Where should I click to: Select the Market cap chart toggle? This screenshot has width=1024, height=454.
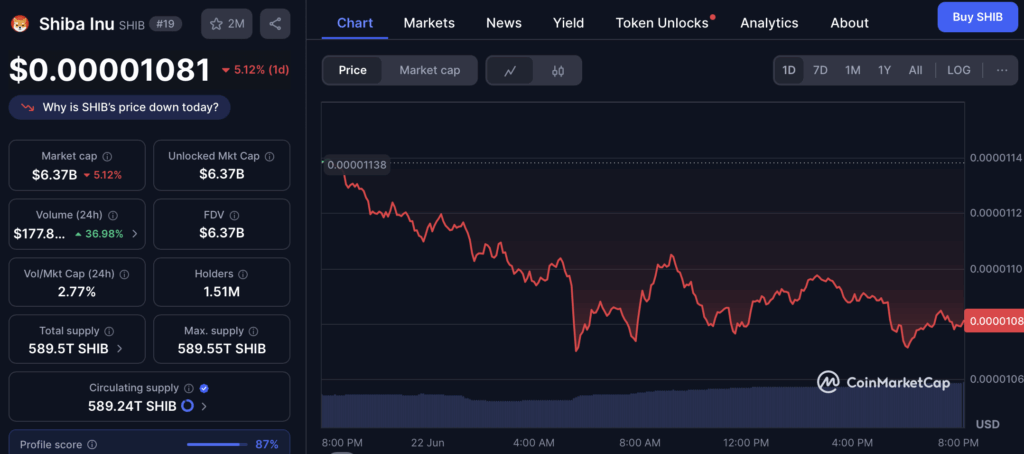coord(430,71)
